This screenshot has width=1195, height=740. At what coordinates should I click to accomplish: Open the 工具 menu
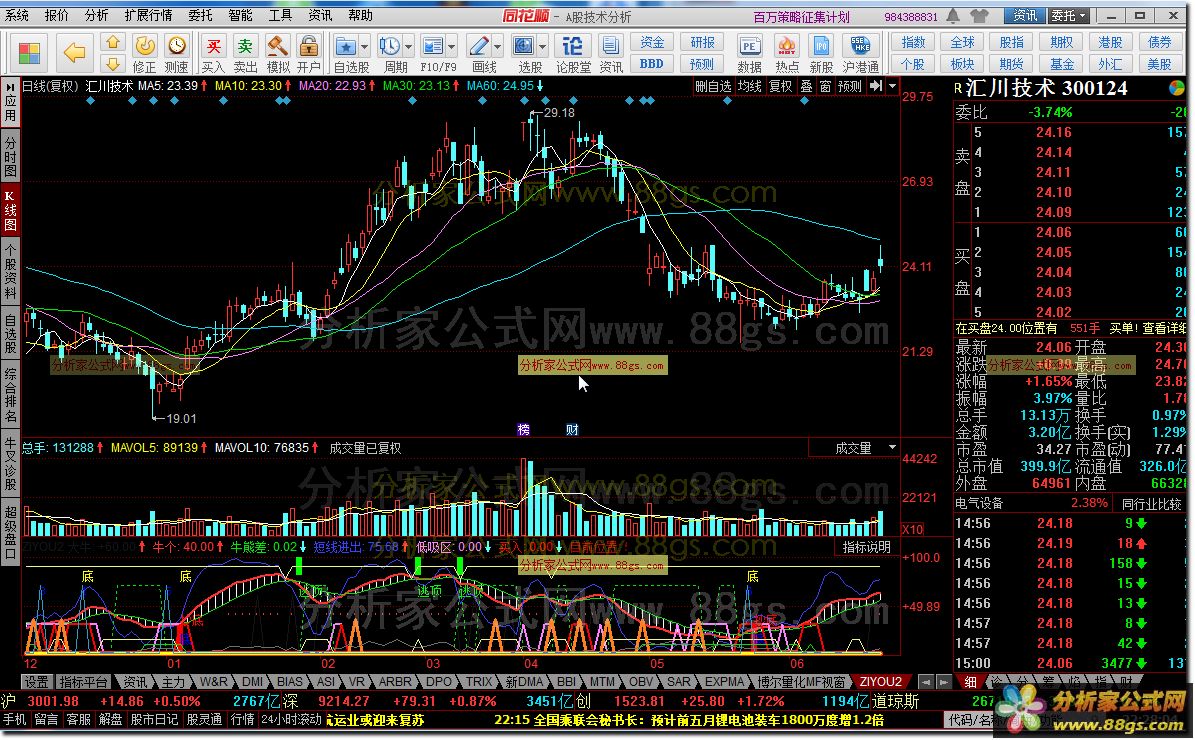tap(280, 15)
